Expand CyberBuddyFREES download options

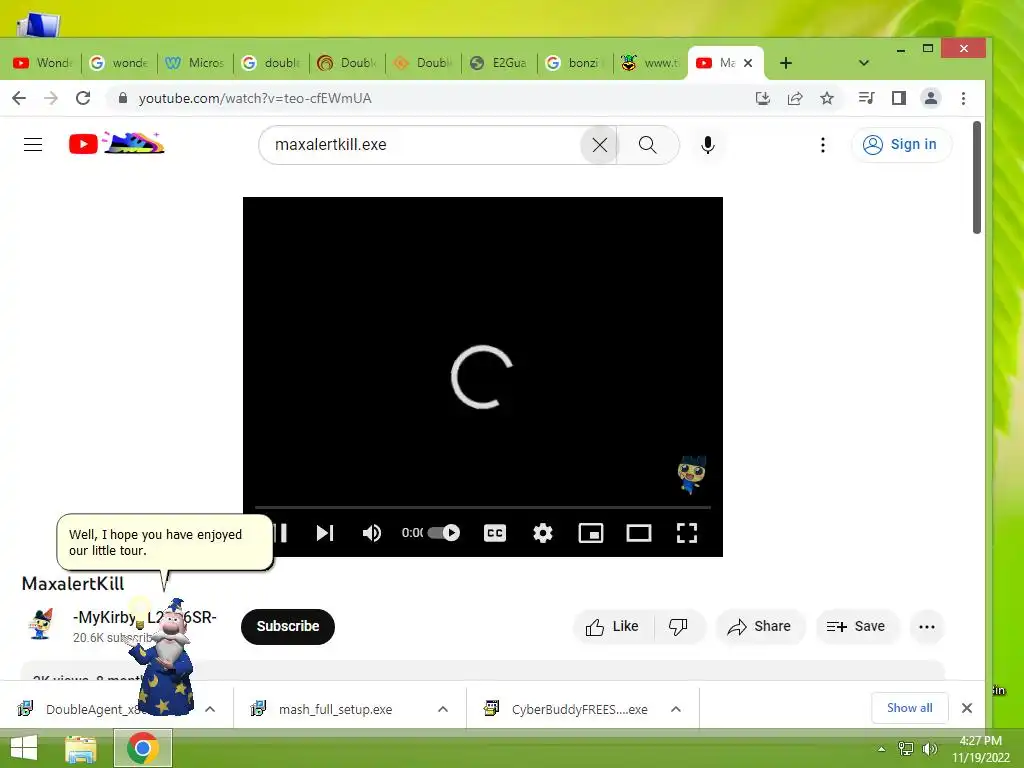[676, 709]
